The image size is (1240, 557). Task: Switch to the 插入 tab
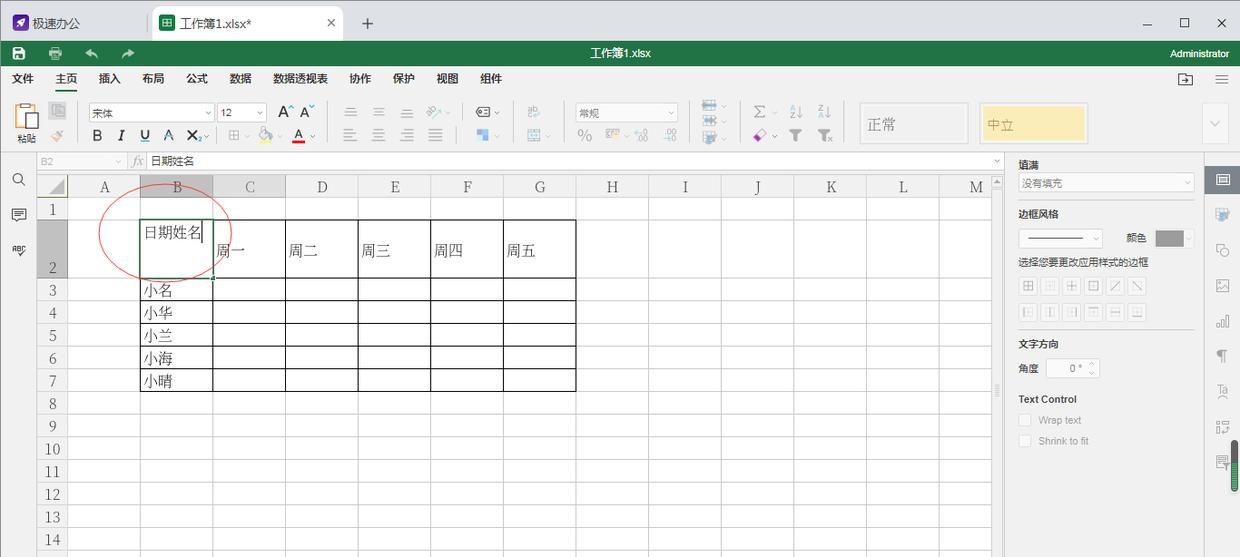point(110,79)
